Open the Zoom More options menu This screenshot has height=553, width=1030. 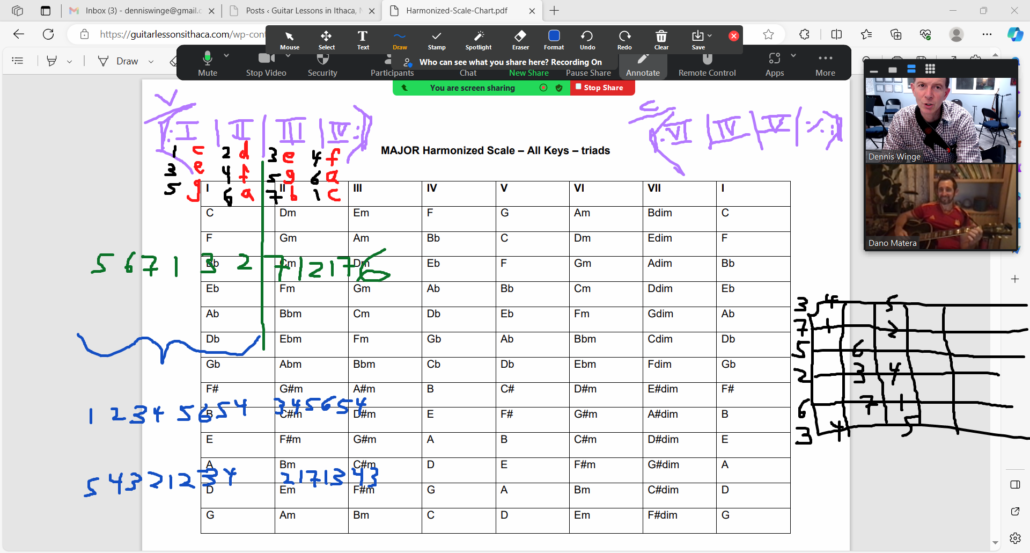[824, 64]
